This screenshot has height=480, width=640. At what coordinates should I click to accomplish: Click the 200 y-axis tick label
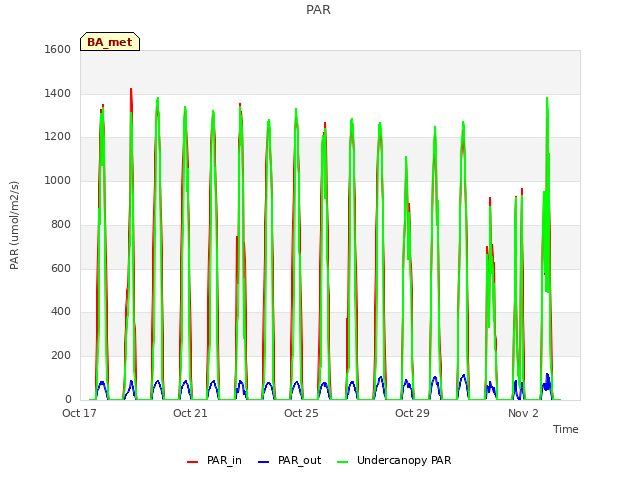[61, 356]
